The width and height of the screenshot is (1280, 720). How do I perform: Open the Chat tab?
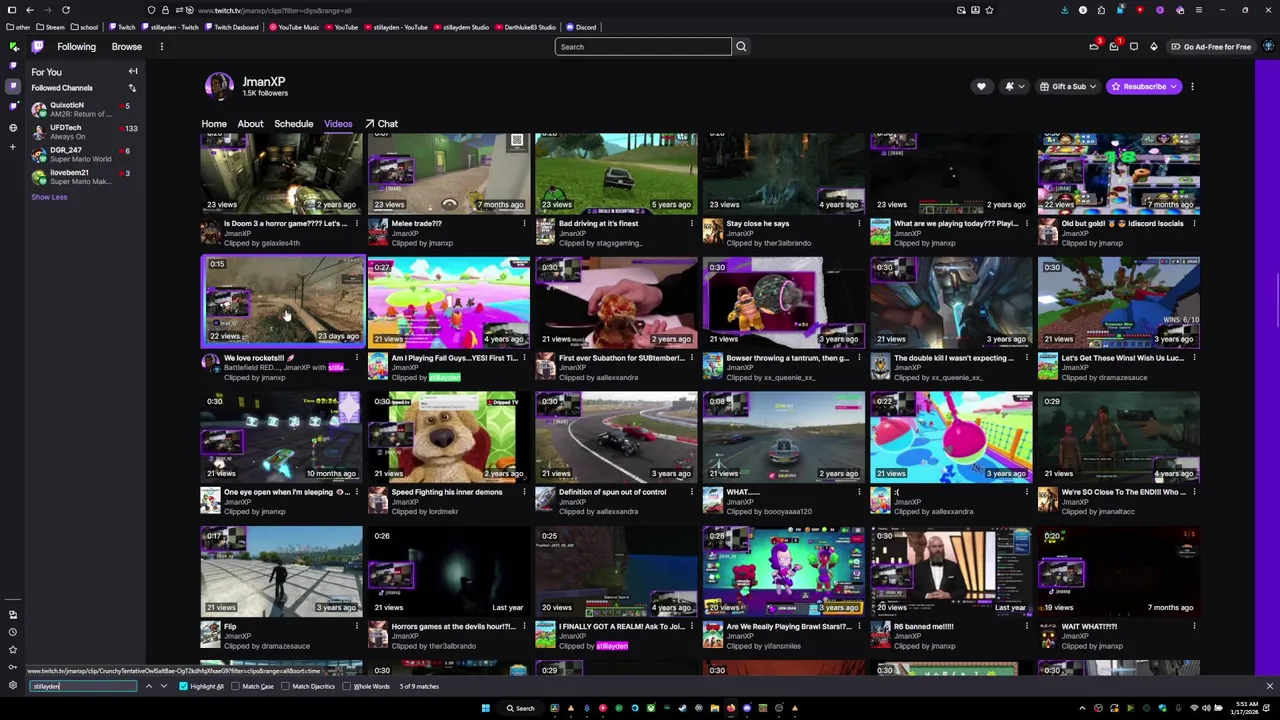(387, 124)
